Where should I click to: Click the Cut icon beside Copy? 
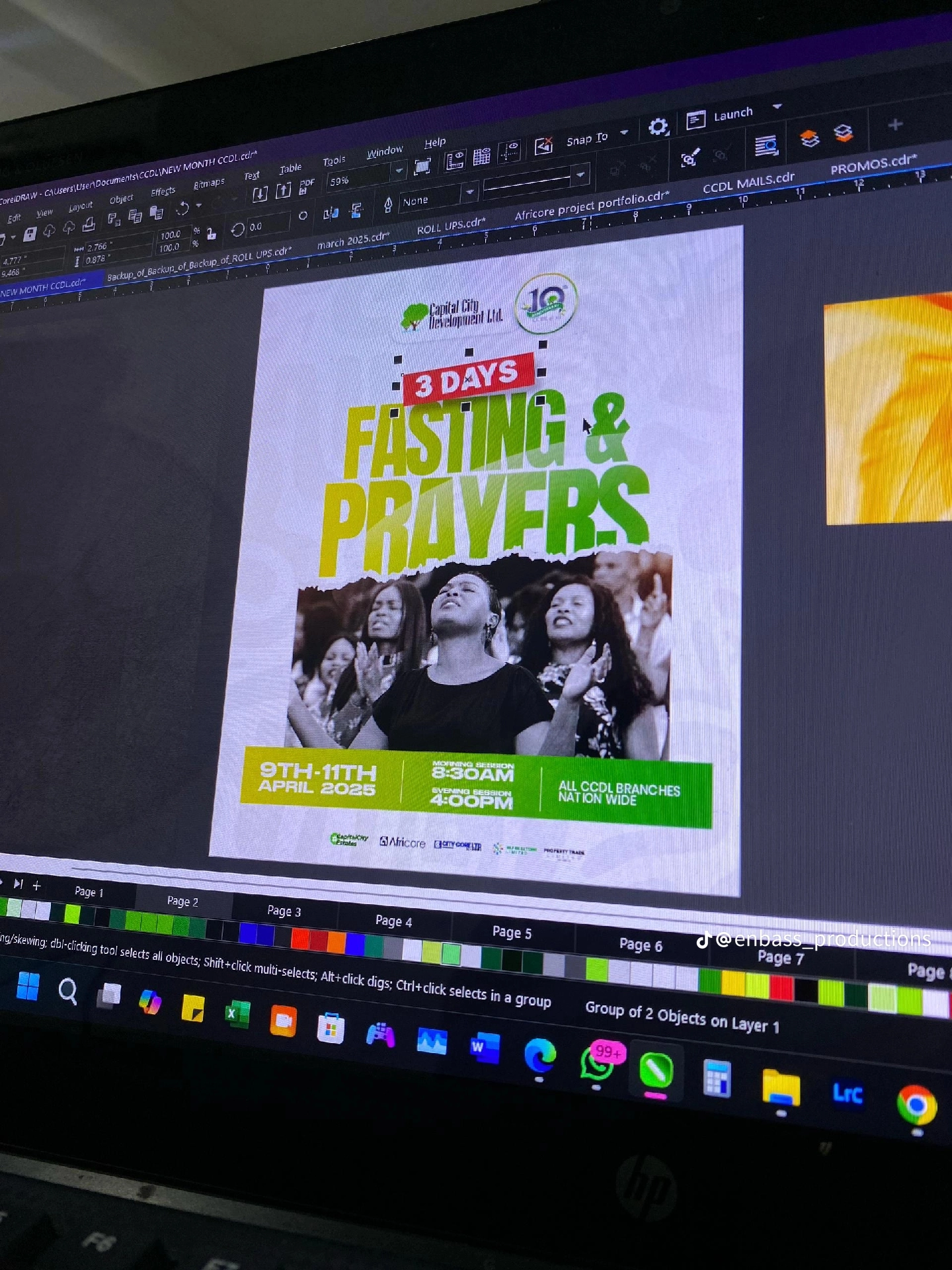114,219
